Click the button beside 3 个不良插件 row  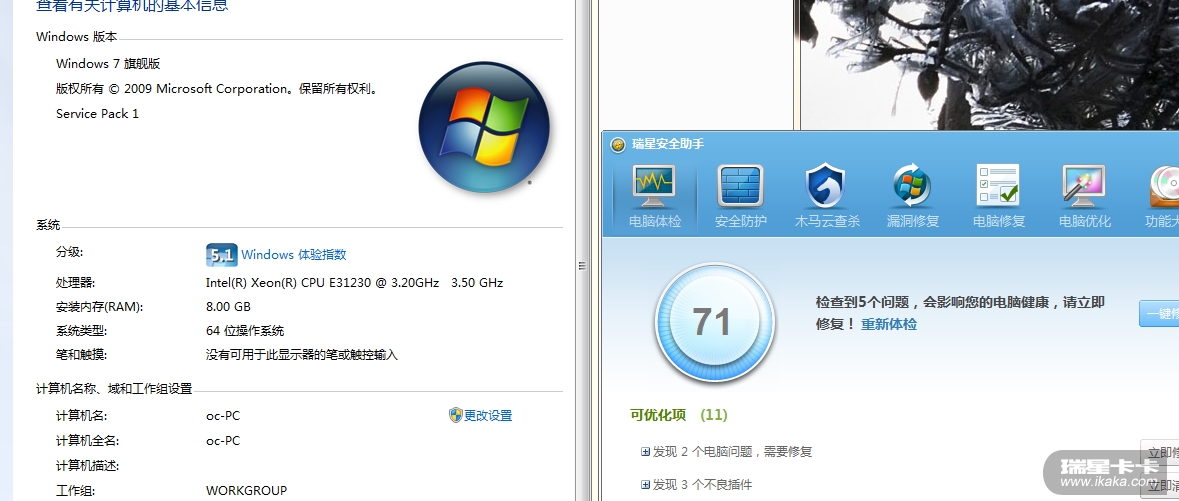click(x=1159, y=484)
